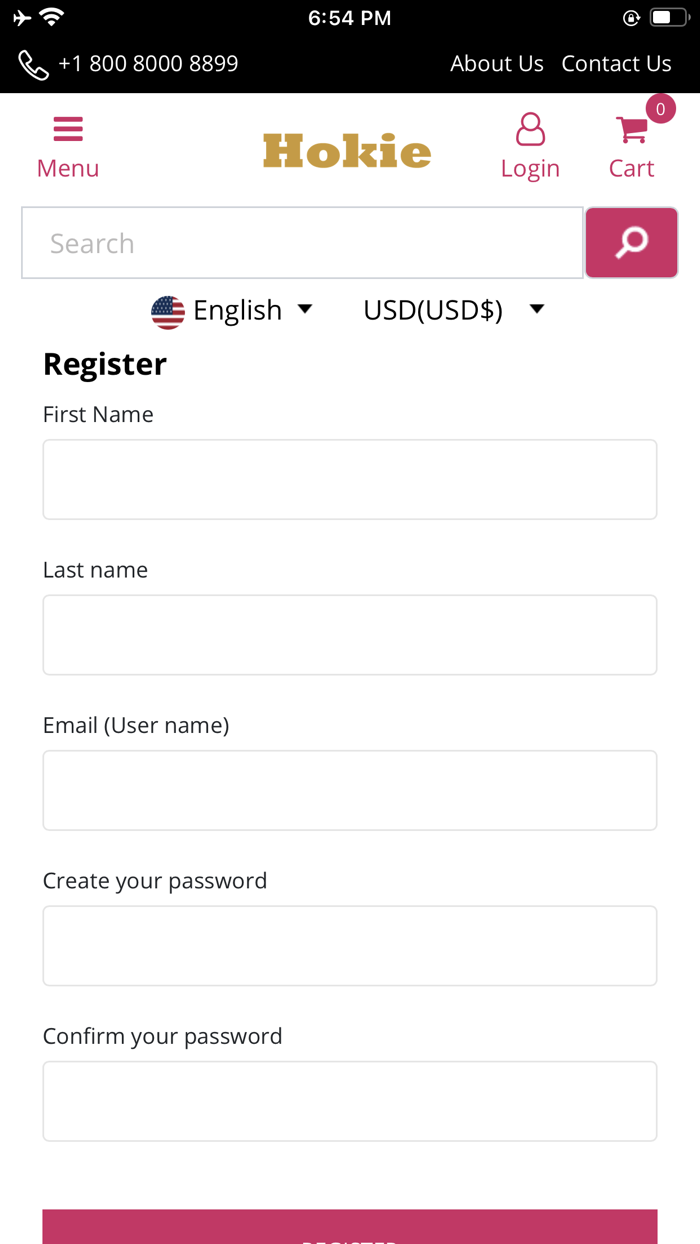Tap the US flag icon
The image size is (700, 1244).
(168, 312)
